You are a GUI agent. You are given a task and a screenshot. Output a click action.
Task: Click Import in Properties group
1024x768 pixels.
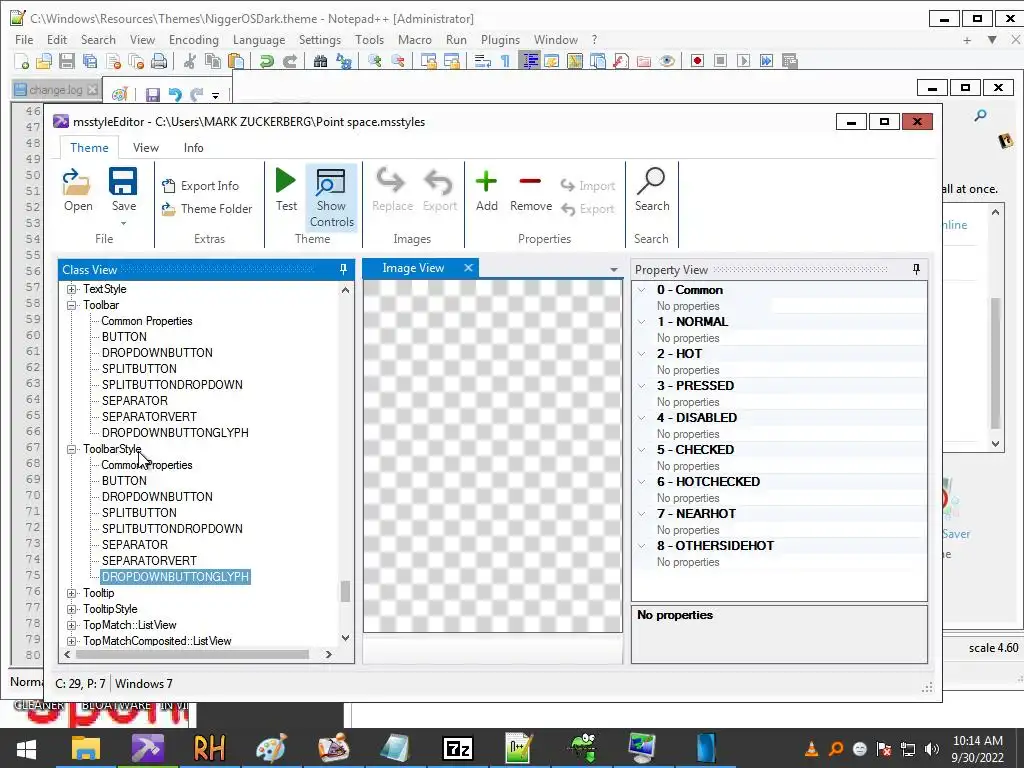tap(588, 186)
